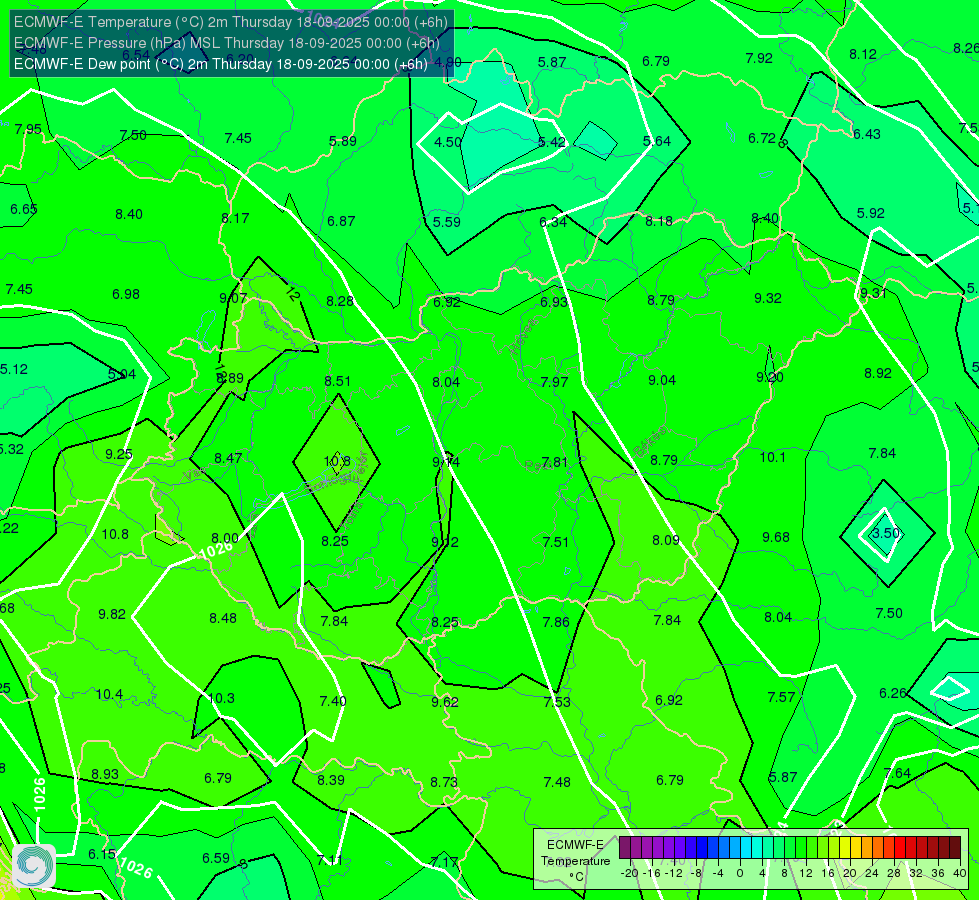Click the 9.07 value on the map
The image size is (979, 900).
233,298
